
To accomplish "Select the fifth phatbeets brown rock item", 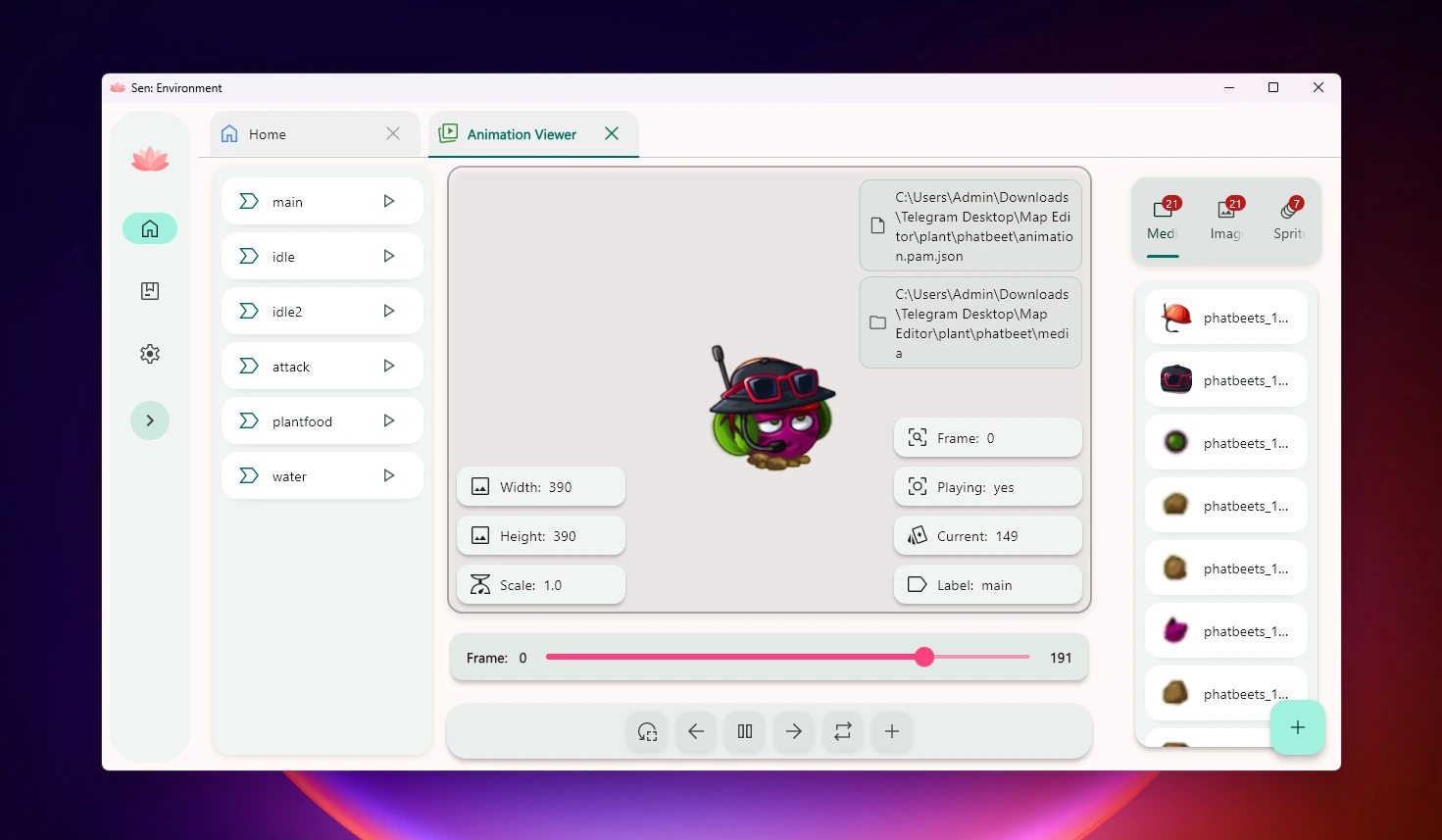I will click(1226, 568).
